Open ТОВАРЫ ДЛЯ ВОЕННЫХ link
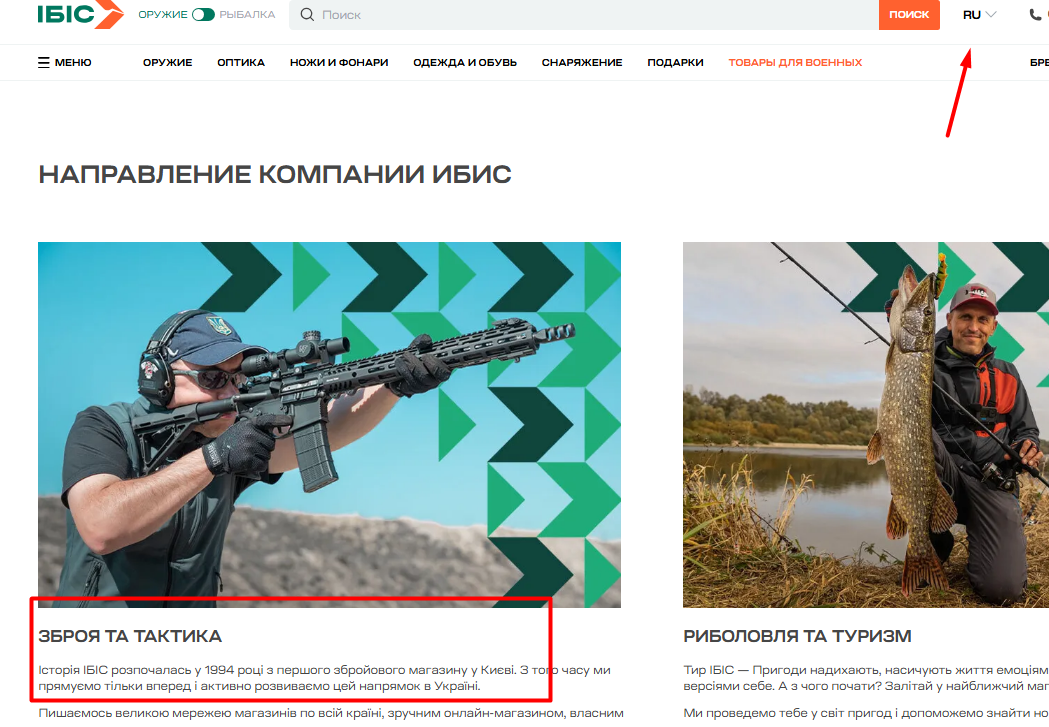 coord(795,63)
